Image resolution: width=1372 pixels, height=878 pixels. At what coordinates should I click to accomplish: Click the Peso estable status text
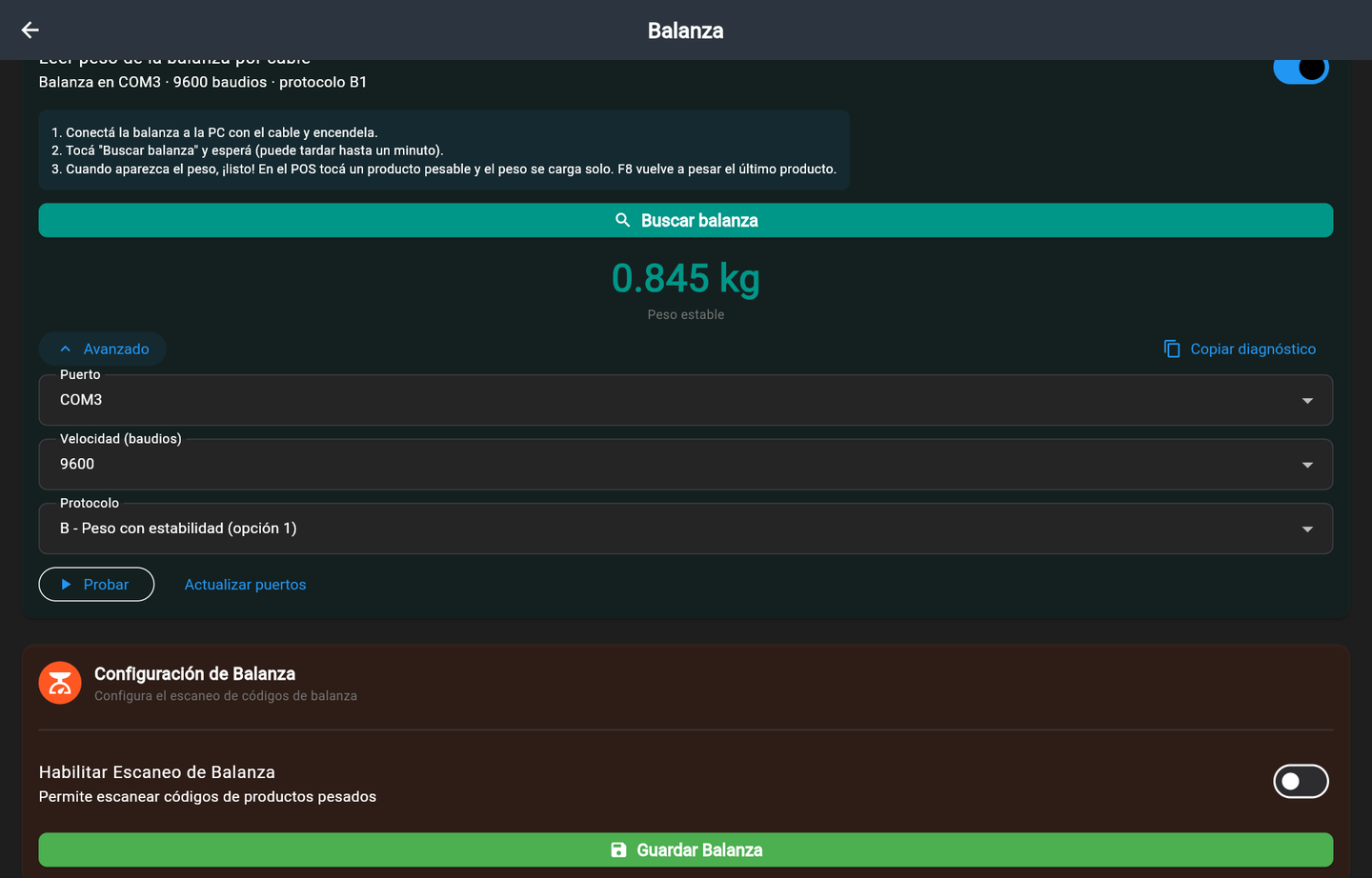[x=686, y=315]
